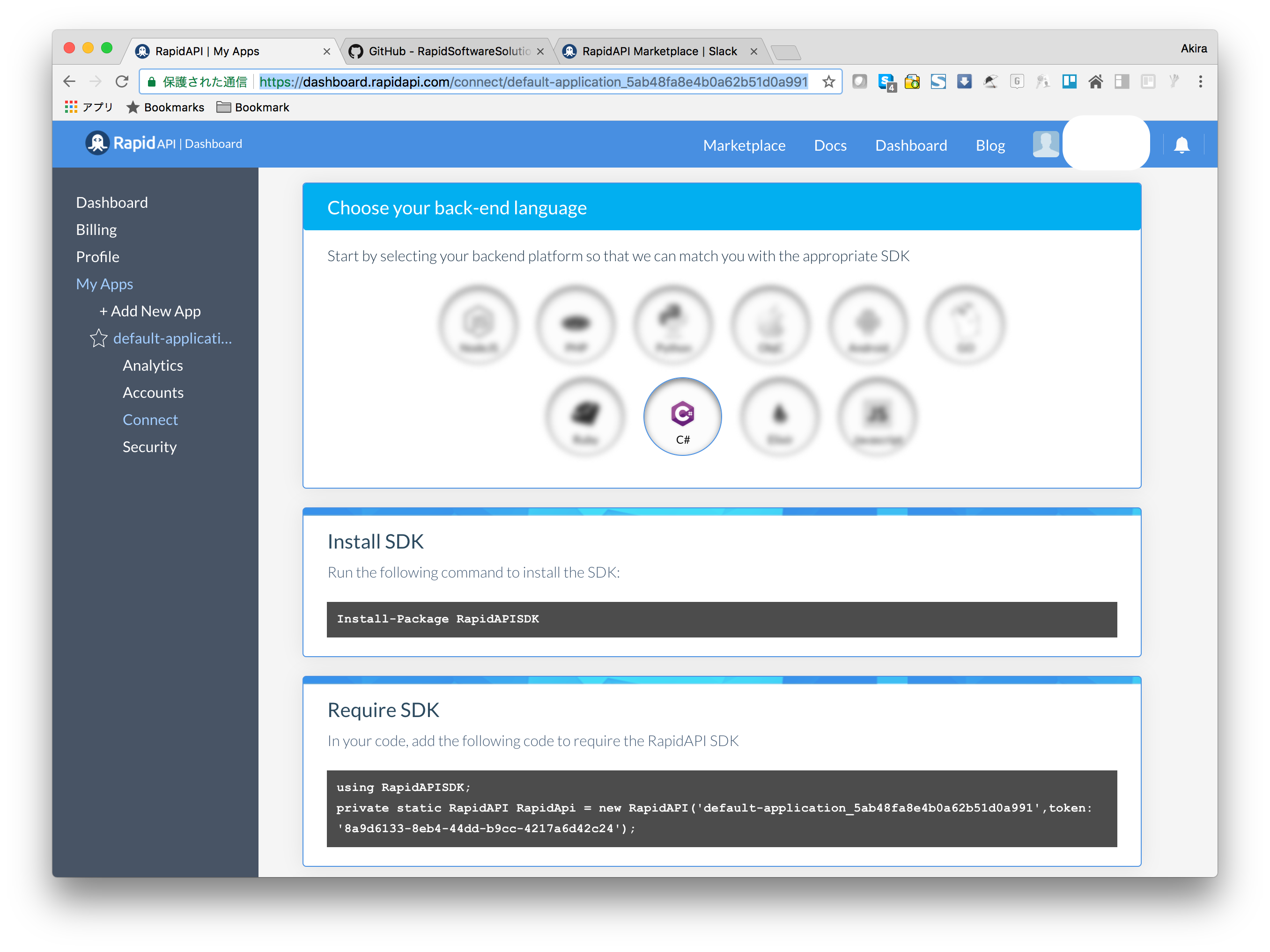The image size is (1270, 952).
Task: Click the secure connection lock icon
Action: point(152,81)
